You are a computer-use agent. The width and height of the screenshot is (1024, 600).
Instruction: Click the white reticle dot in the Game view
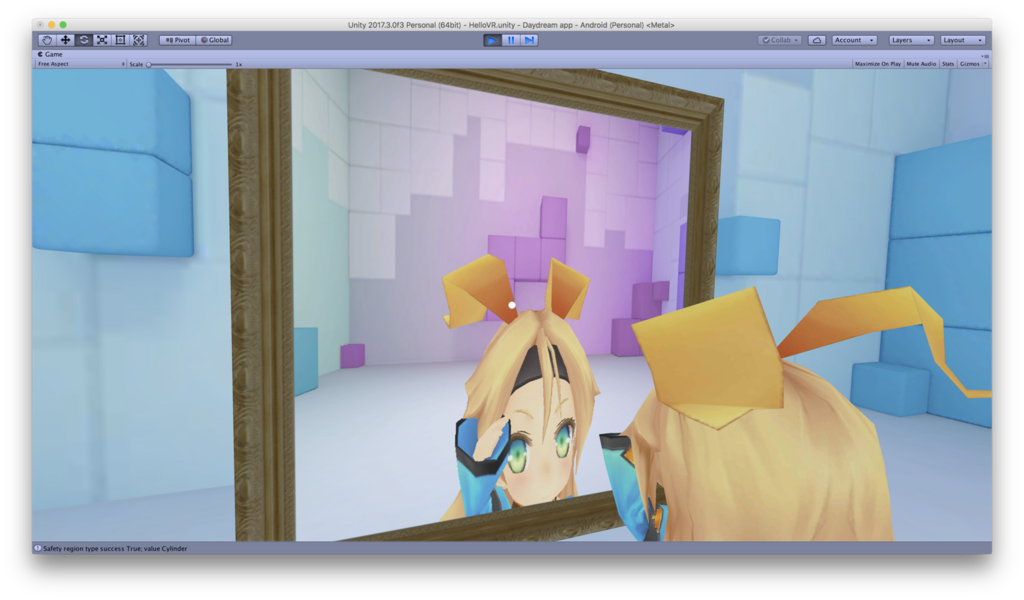[x=512, y=305]
